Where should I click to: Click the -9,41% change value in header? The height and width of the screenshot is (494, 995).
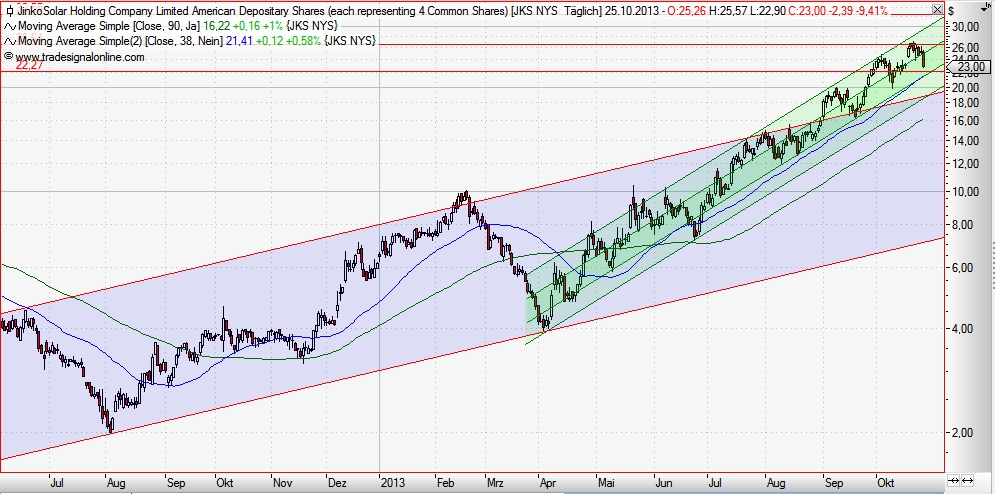[871, 10]
